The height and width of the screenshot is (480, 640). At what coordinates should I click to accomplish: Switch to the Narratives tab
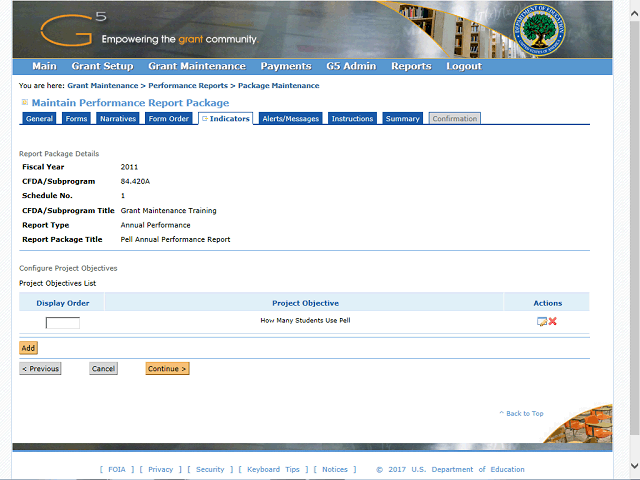(118, 118)
